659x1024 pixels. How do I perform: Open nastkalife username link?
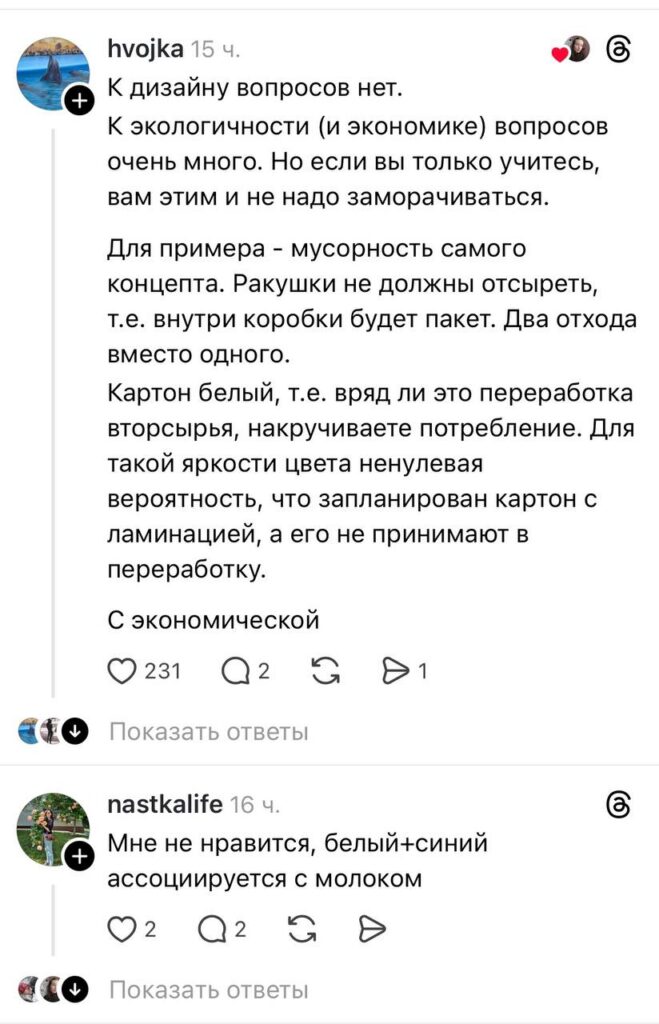point(164,804)
